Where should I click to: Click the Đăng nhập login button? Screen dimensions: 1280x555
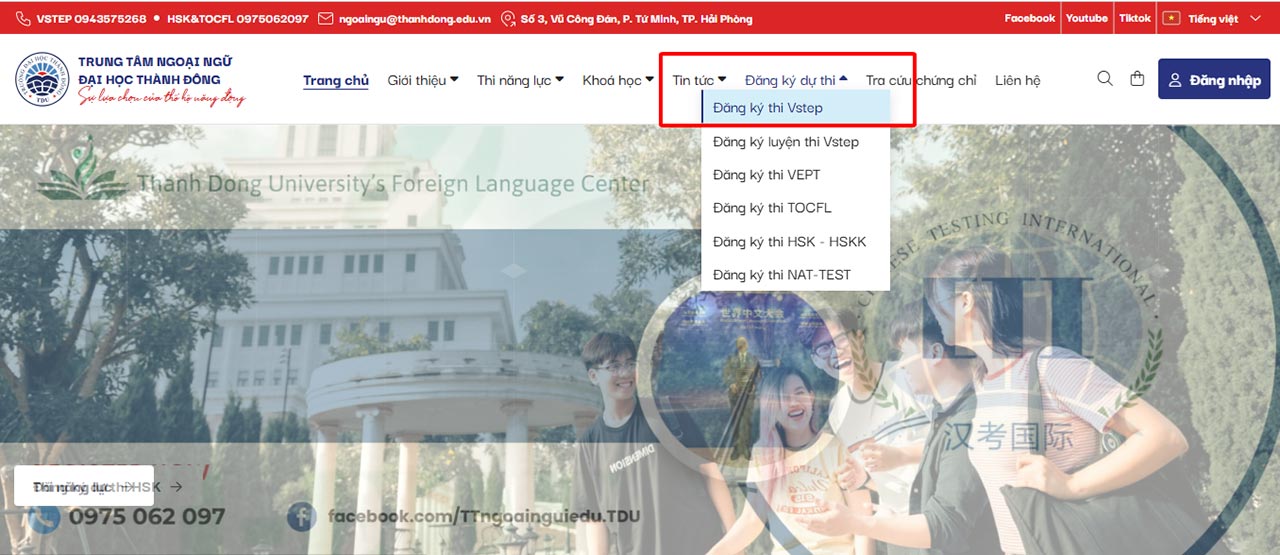[x=1214, y=79]
